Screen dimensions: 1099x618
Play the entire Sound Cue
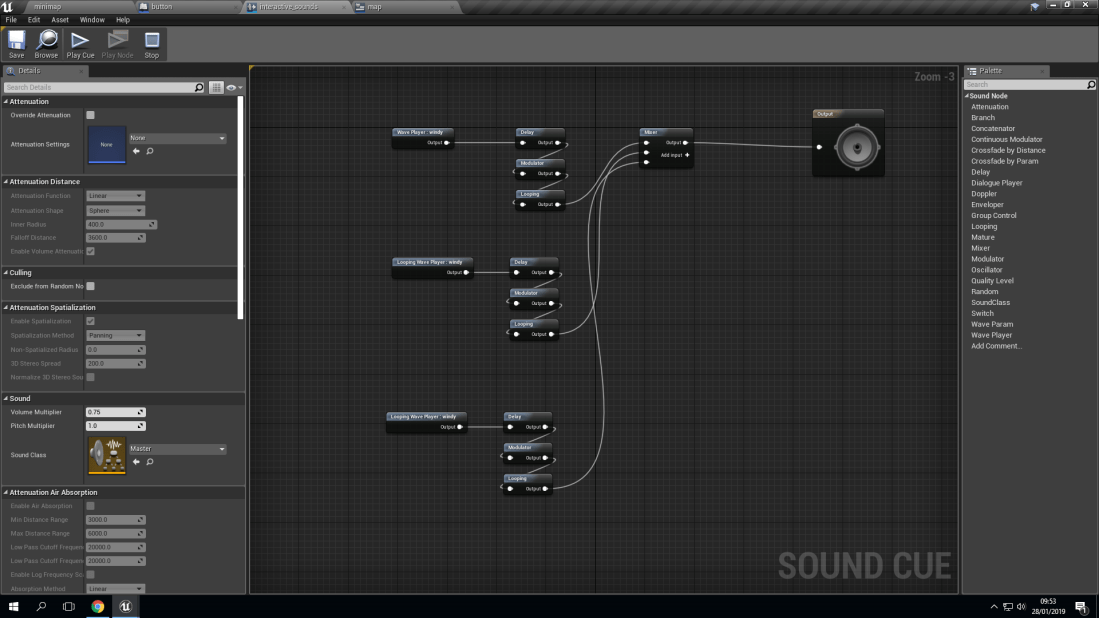point(80,42)
